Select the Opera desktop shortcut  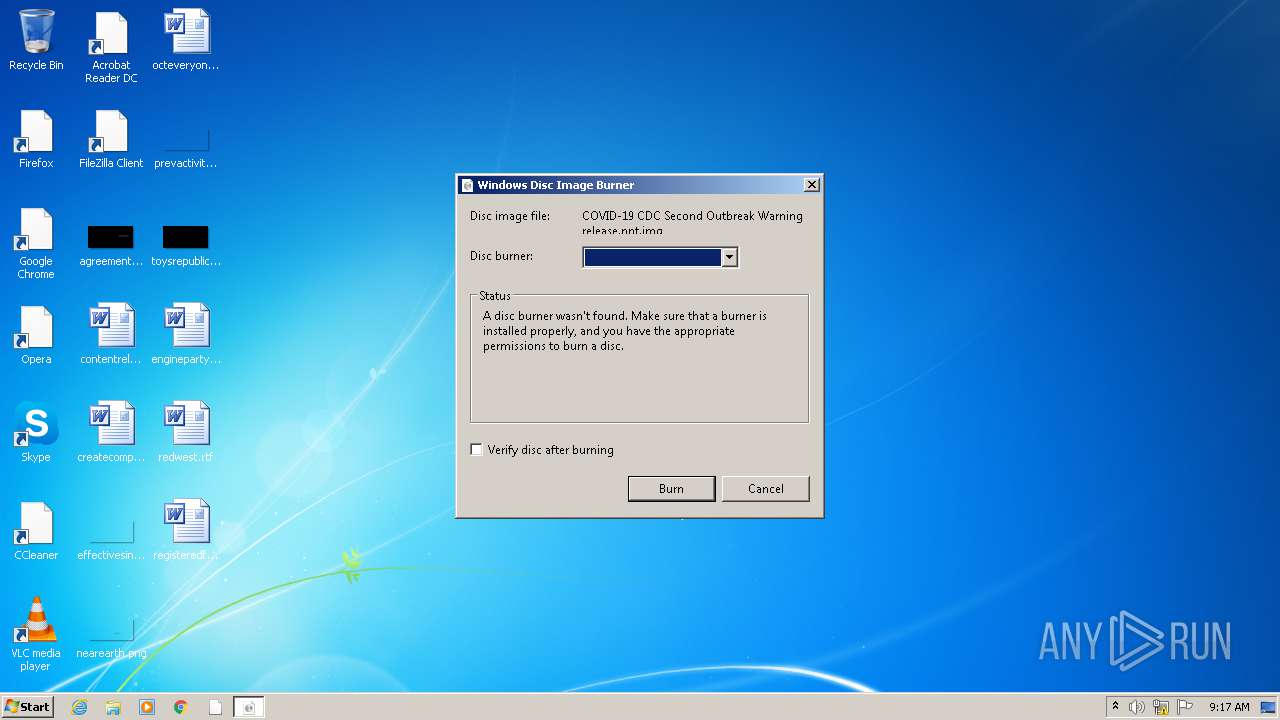point(36,335)
